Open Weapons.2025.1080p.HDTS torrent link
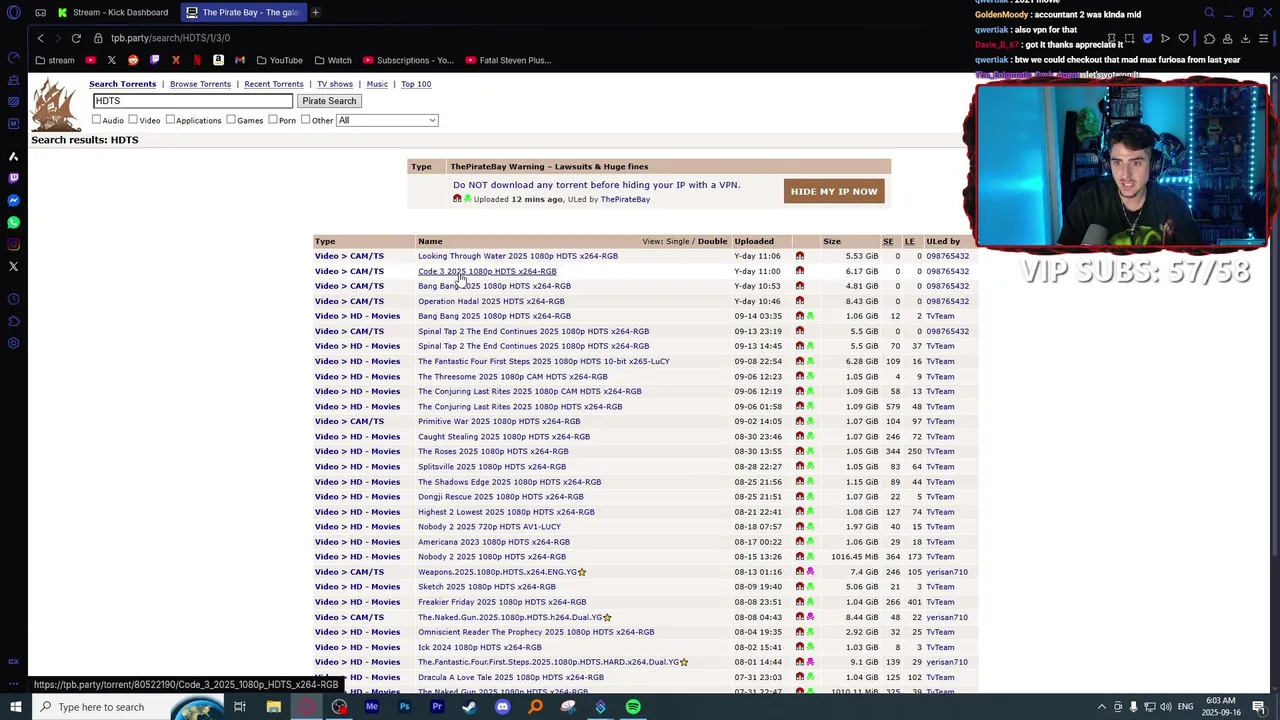This screenshot has height=720, width=1280. 497,572
